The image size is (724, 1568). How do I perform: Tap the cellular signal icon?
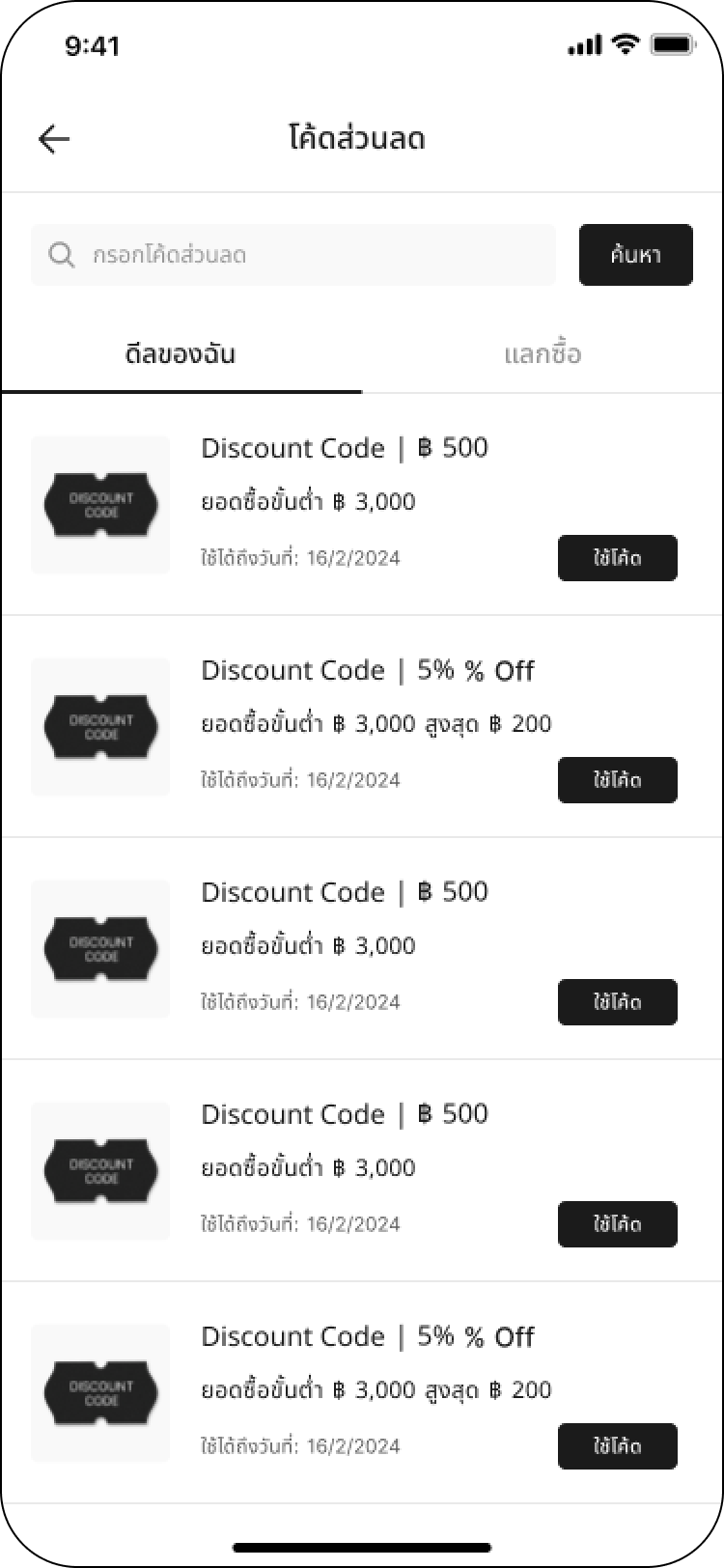click(x=585, y=45)
